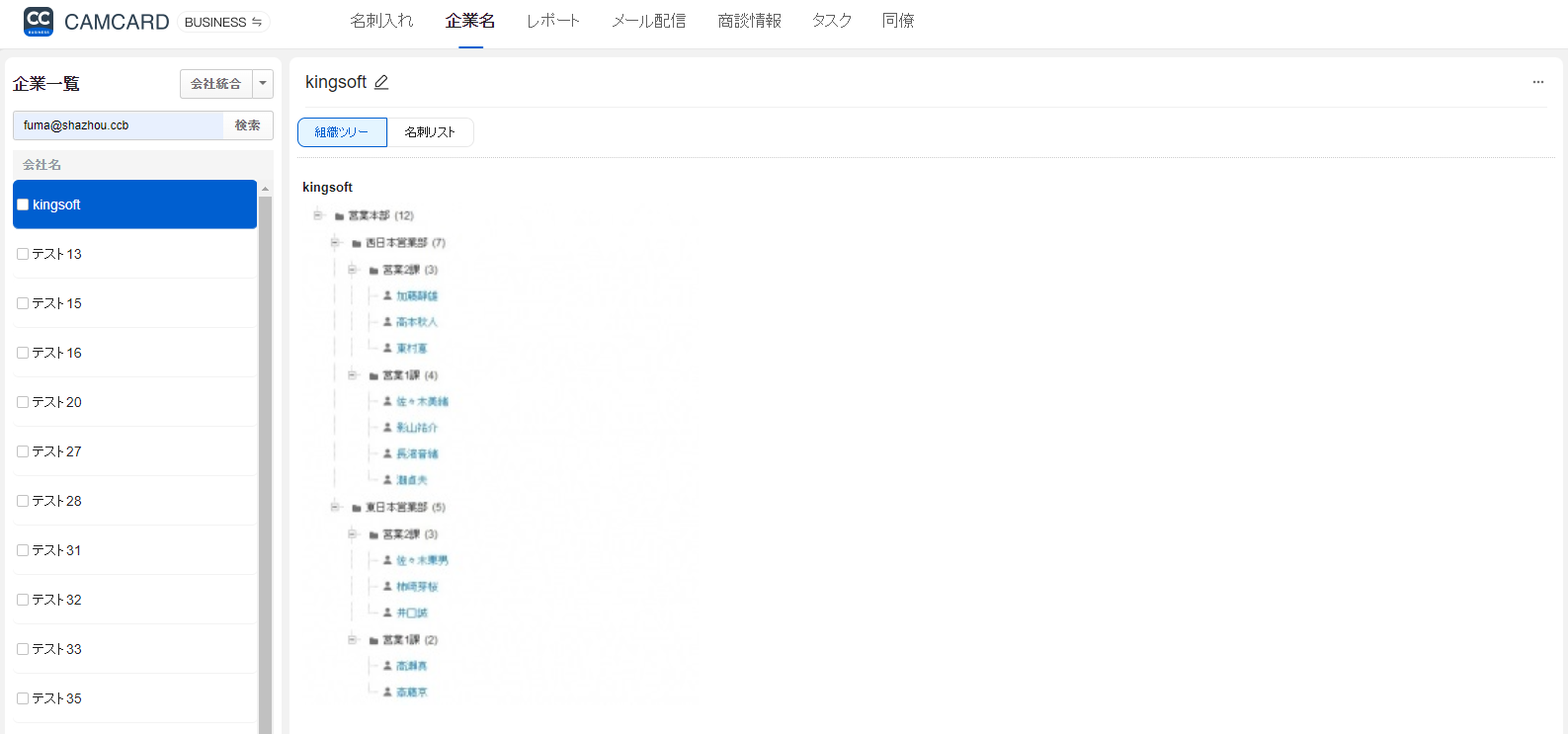1568x734 pixels.
Task: Collapse 営業2課 (3) under 東日本営業部
Action: pos(352,533)
